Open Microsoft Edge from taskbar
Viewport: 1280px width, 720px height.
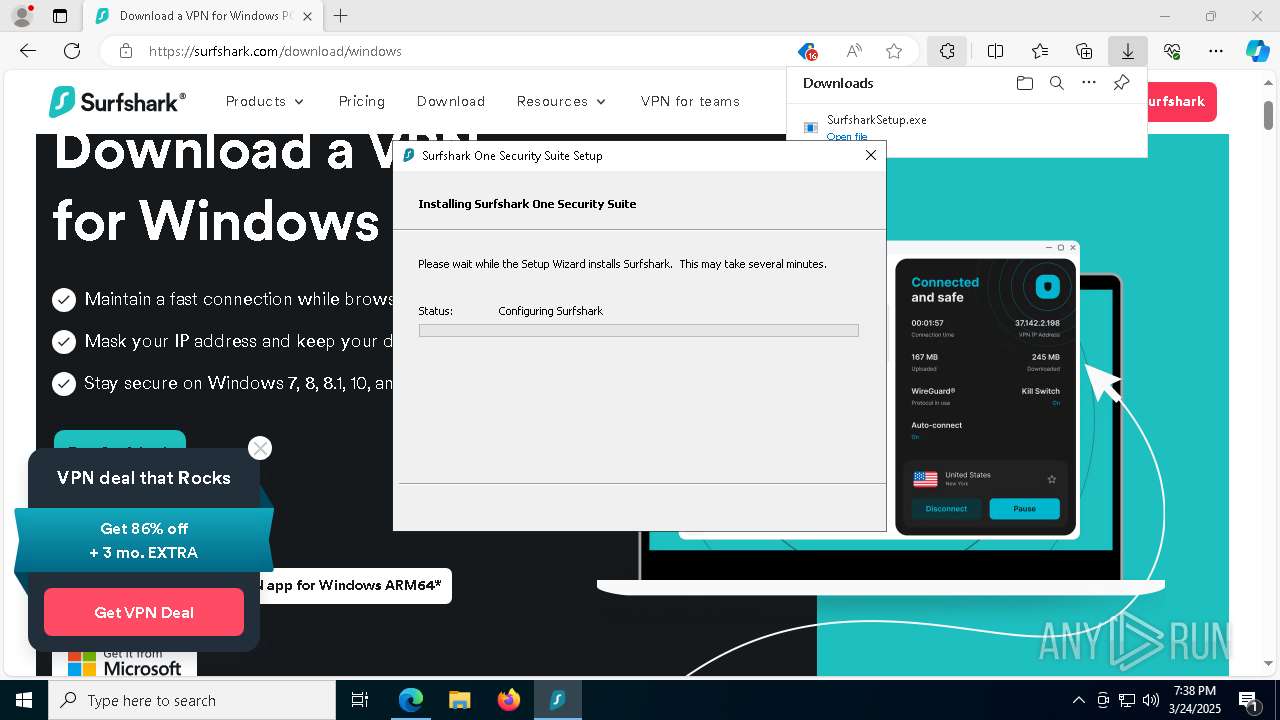(411, 700)
